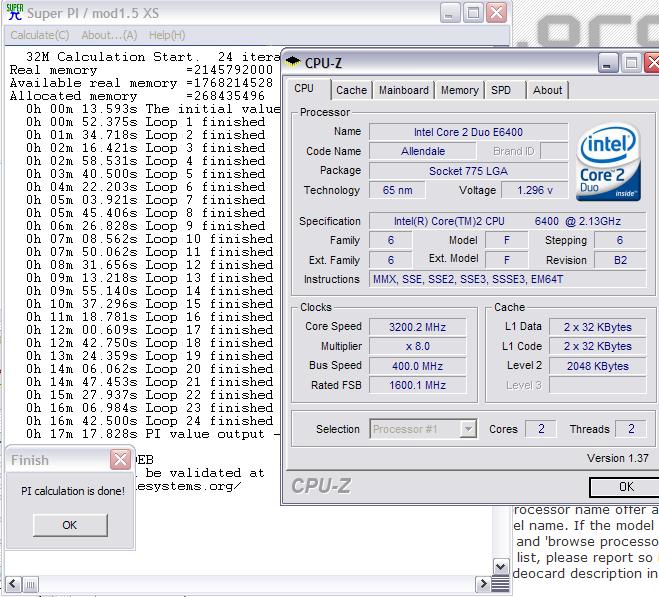
Task: Switch to the Mainboard tab
Action: click(403, 90)
